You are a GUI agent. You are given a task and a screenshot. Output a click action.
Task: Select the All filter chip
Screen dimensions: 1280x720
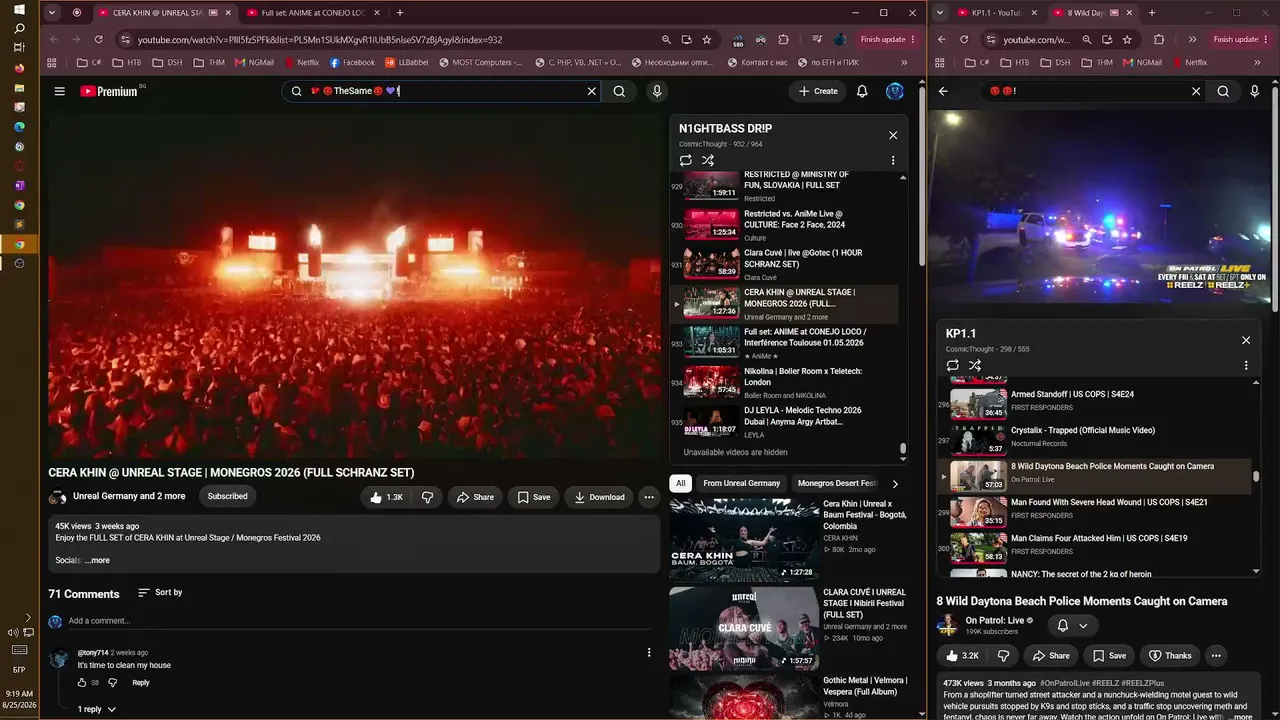click(680, 484)
